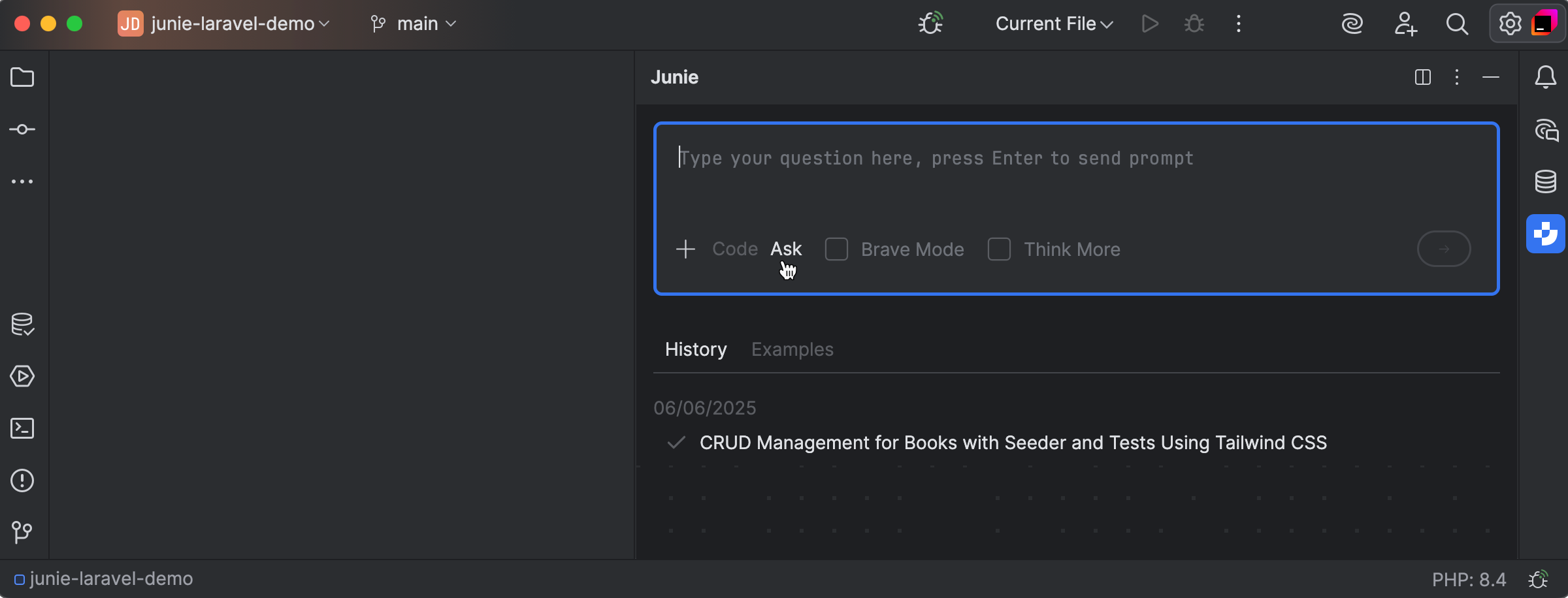1568x598 pixels.
Task: Start listening for PHP debug connections
Action: [x=930, y=24]
